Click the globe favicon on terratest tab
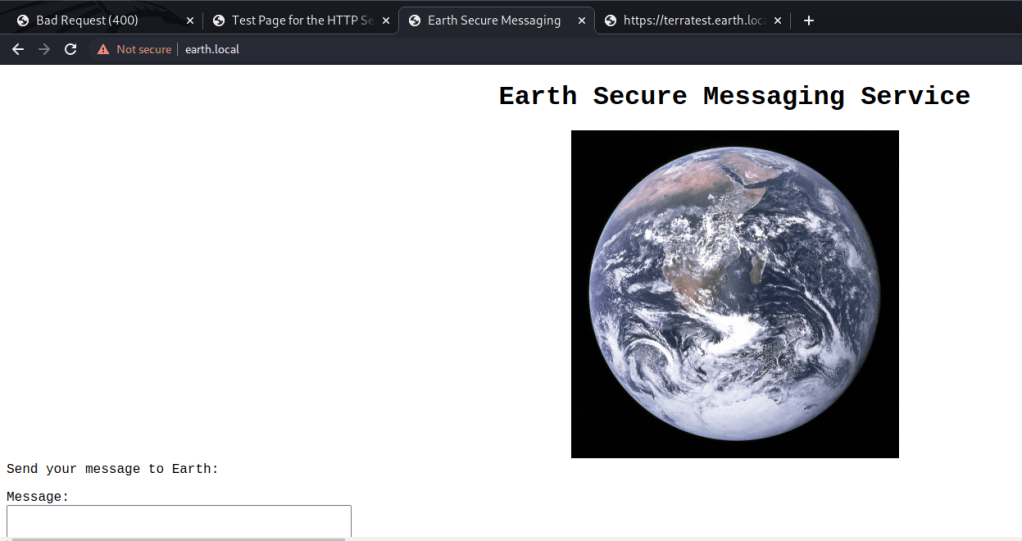This screenshot has width=1022, height=541. click(x=610, y=21)
